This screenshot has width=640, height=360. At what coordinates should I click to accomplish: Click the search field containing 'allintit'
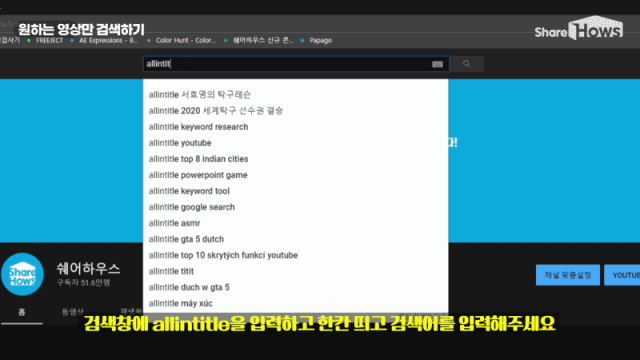coord(296,64)
